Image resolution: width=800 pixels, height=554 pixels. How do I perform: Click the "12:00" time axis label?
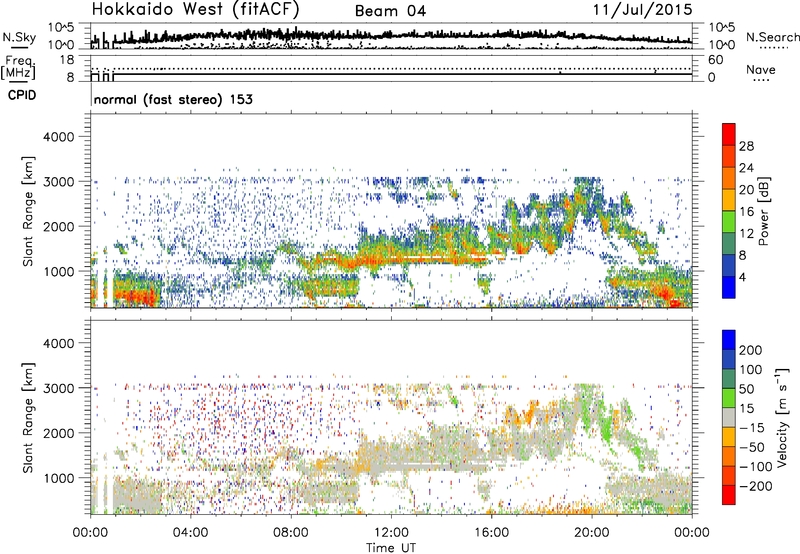(391, 533)
